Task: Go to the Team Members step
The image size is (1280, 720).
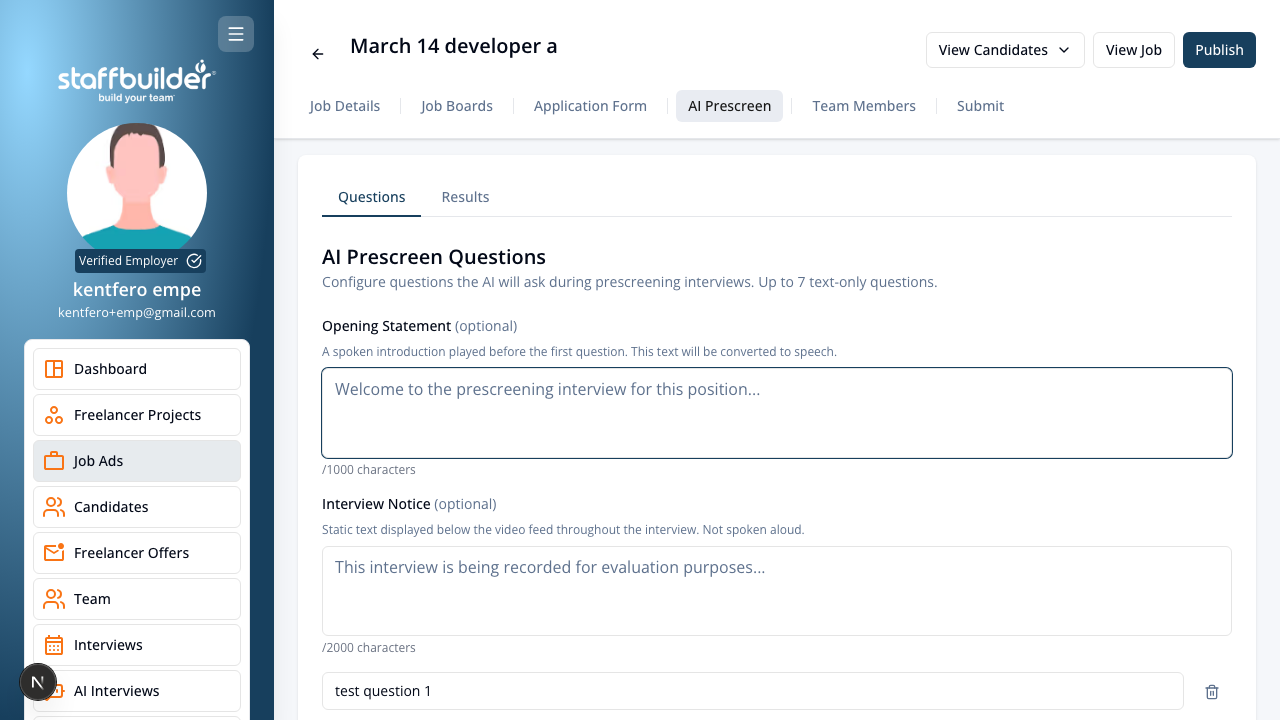Action: [x=864, y=106]
